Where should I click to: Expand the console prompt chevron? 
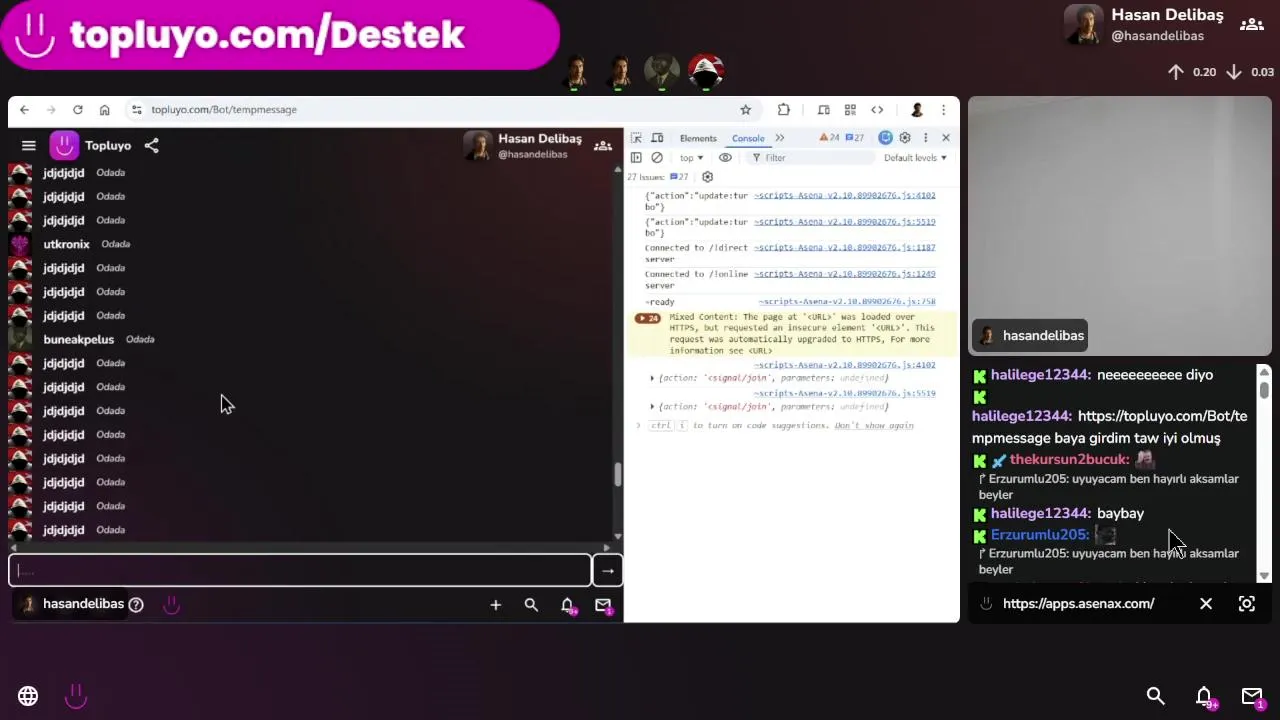[638, 426]
